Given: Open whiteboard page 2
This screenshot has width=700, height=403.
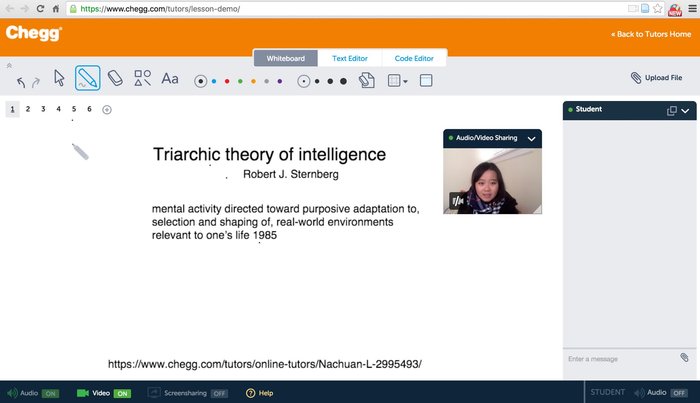Looking at the screenshot, I should [x=28, y=109].
